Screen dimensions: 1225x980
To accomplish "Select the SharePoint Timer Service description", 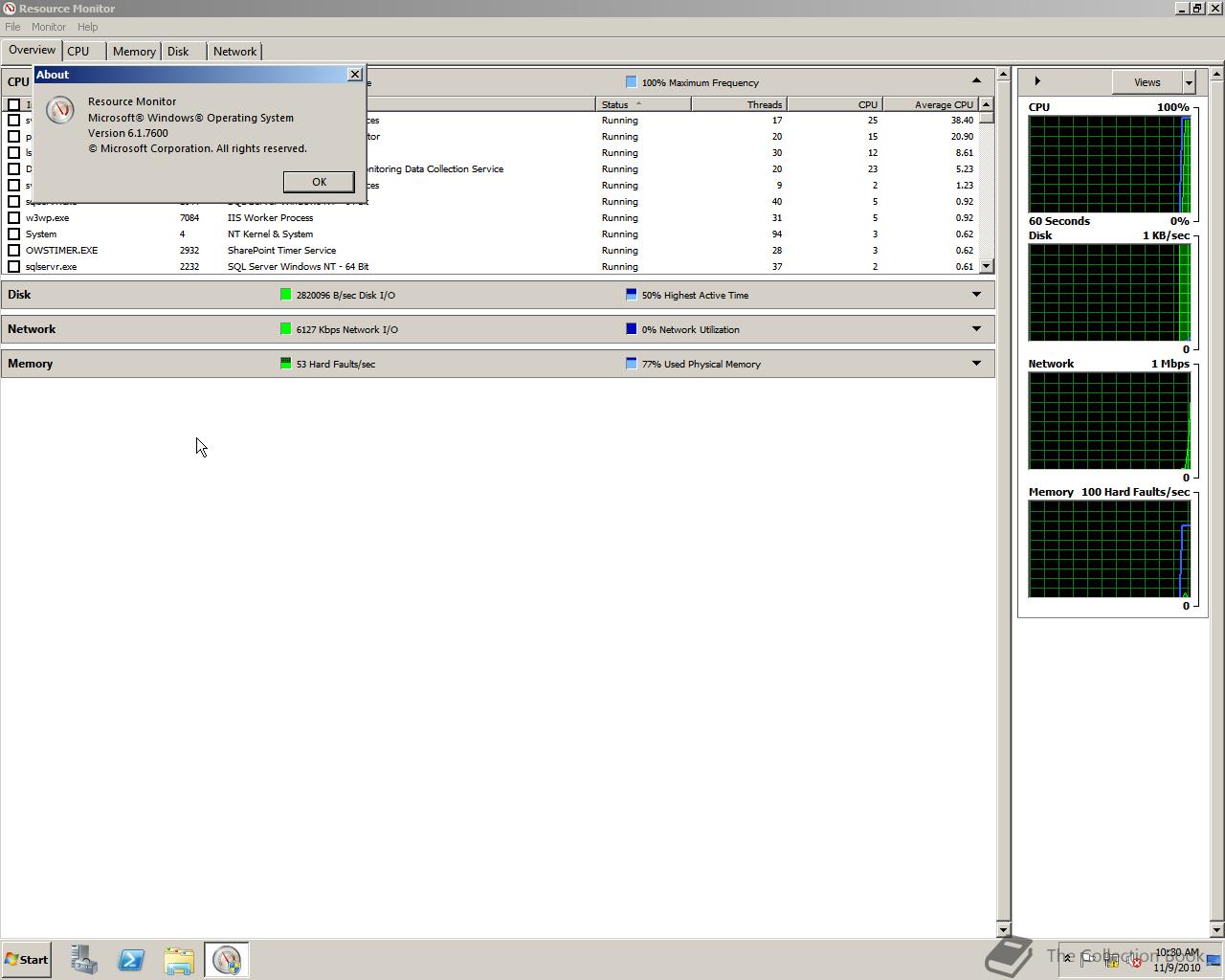I will pos(281,251).
